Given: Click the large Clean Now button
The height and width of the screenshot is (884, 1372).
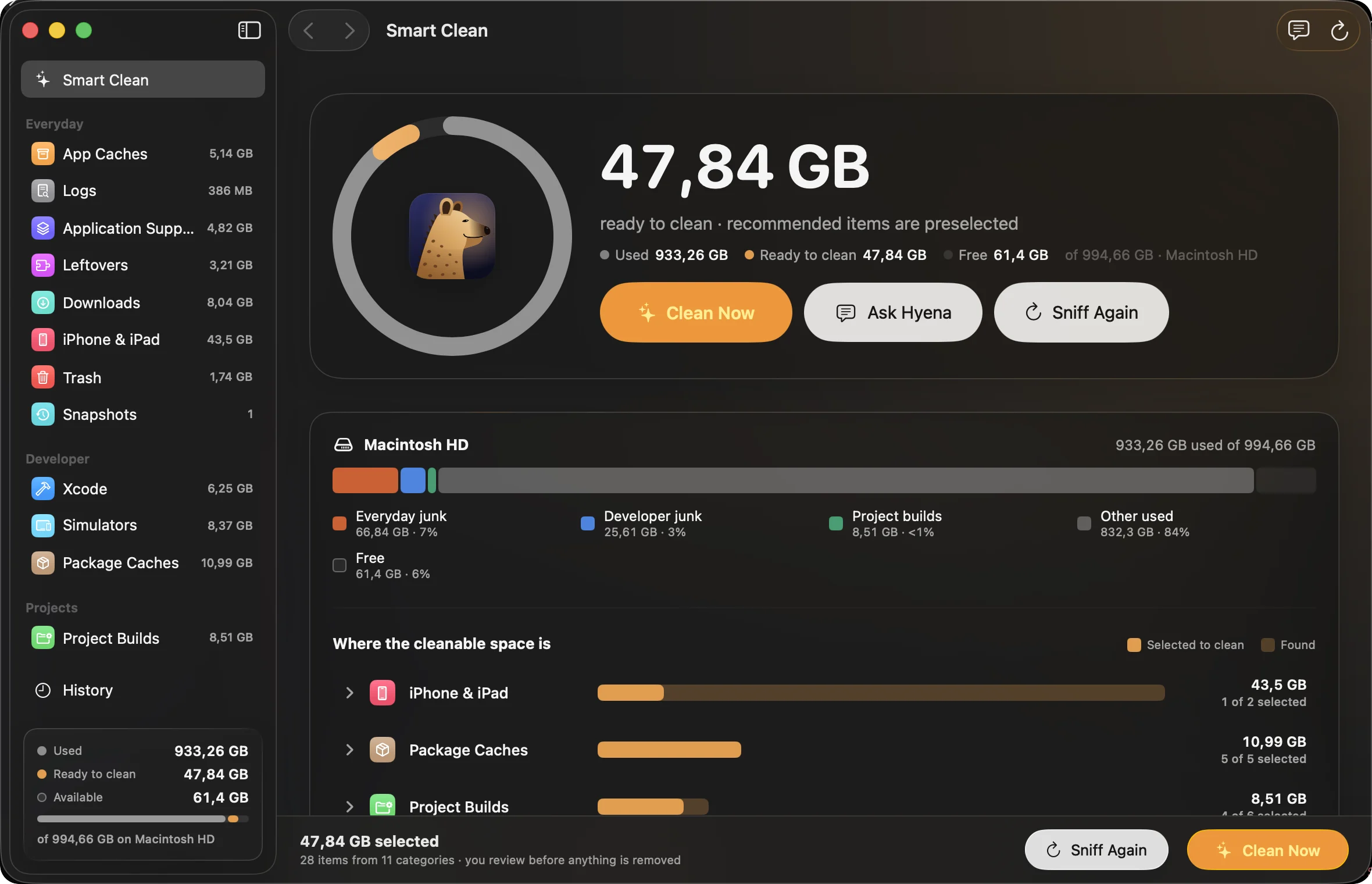Looking at the screenshot, I should tap(696, 313).
